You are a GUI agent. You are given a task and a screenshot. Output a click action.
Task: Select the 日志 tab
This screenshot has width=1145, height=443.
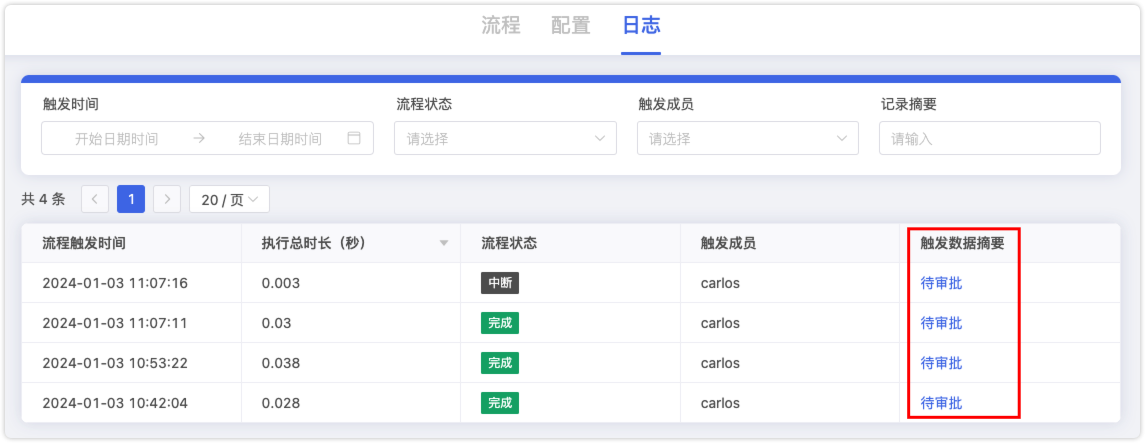point(641,26)
